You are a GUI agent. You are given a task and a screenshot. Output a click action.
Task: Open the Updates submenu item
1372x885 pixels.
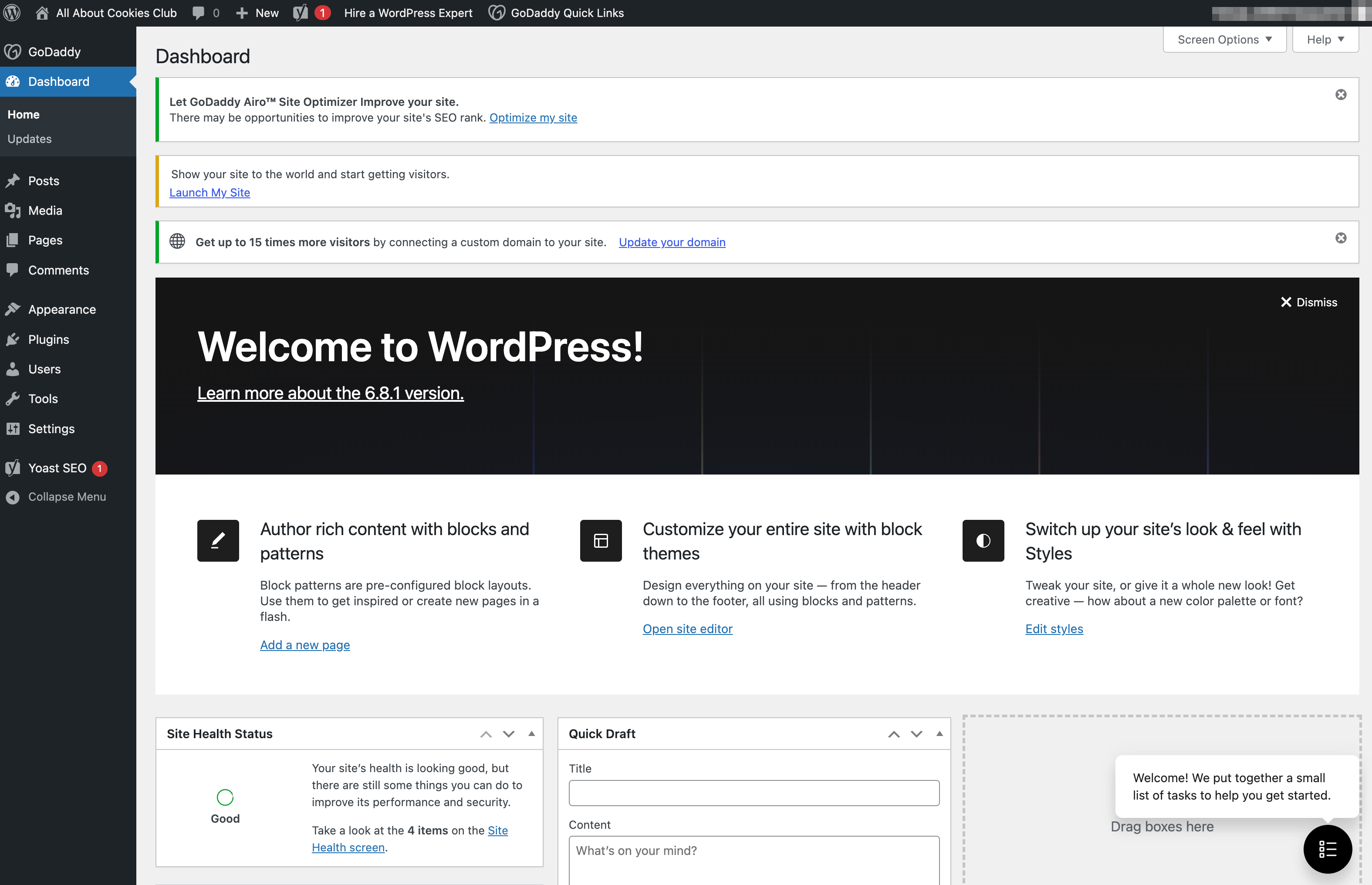point(29,139)
